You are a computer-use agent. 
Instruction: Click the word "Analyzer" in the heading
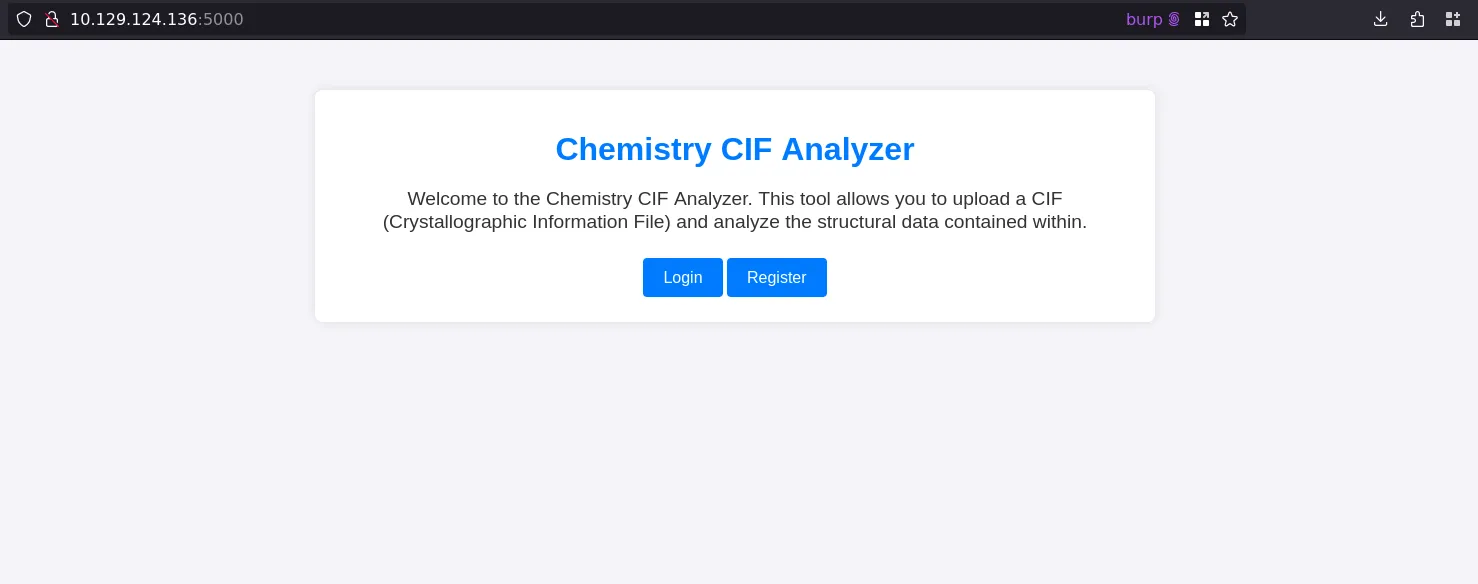point(847,149)
